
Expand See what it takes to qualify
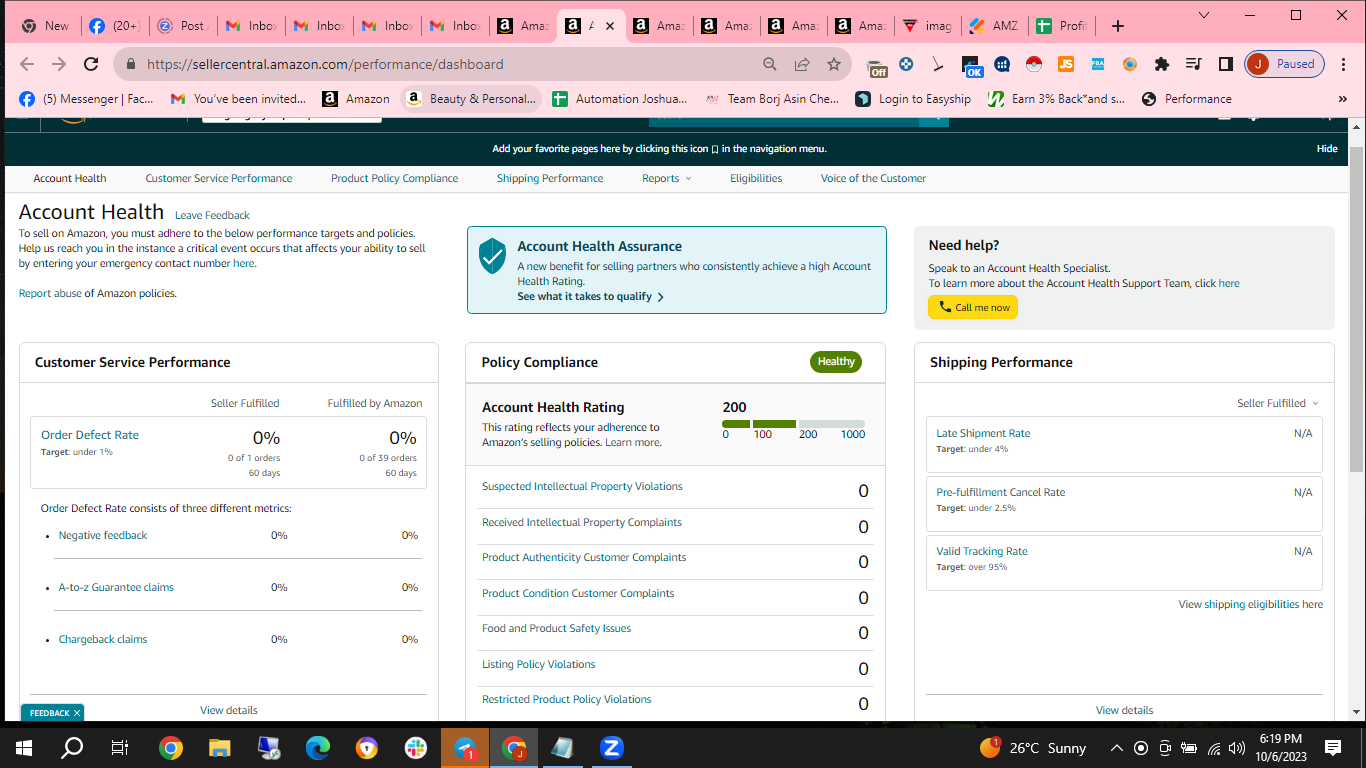click(x=591, y=297)
